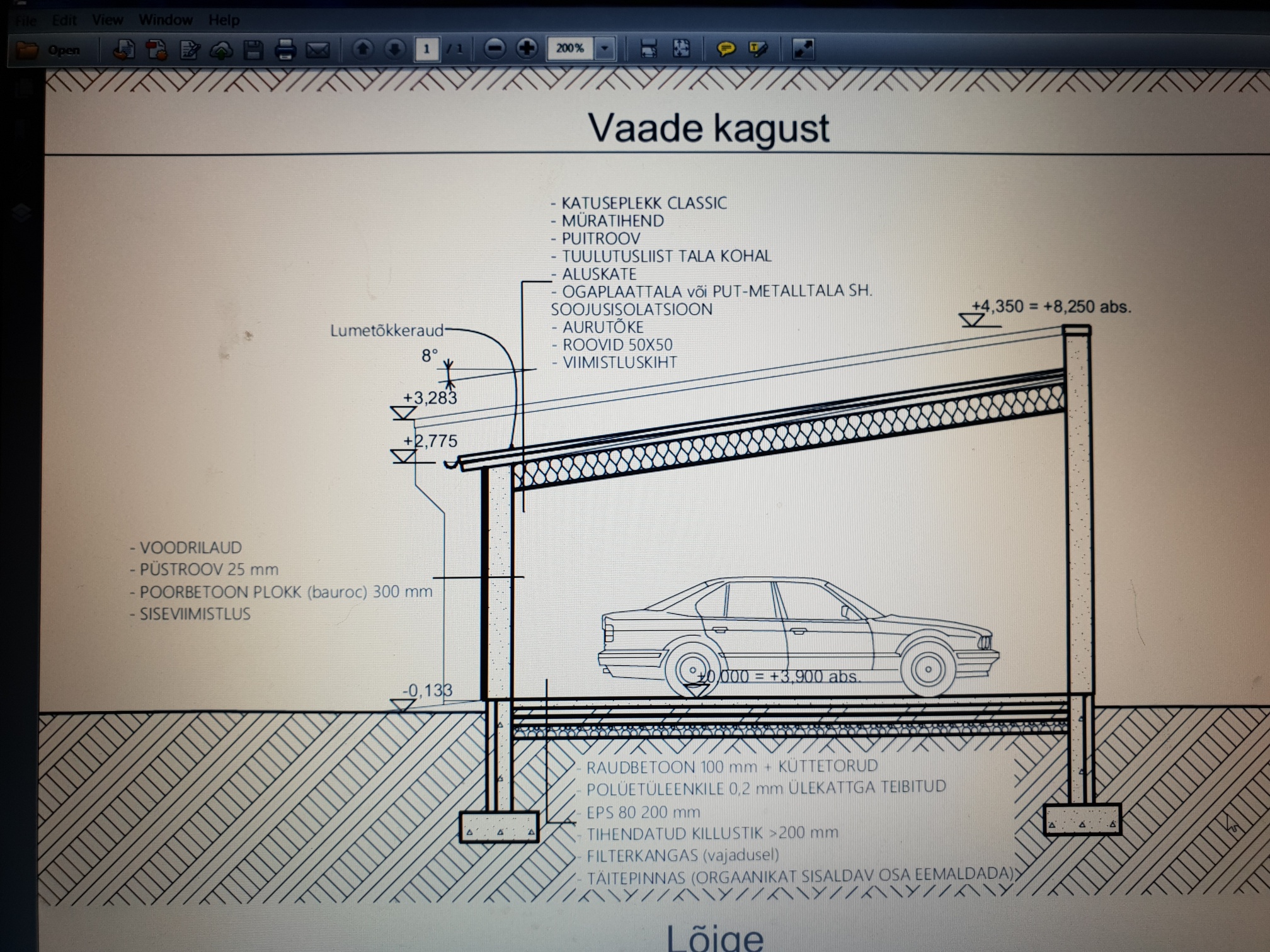Screen dimensions: 1270x952
Task: Click the cloud upload icon
Action: click(x=221, y=50)
